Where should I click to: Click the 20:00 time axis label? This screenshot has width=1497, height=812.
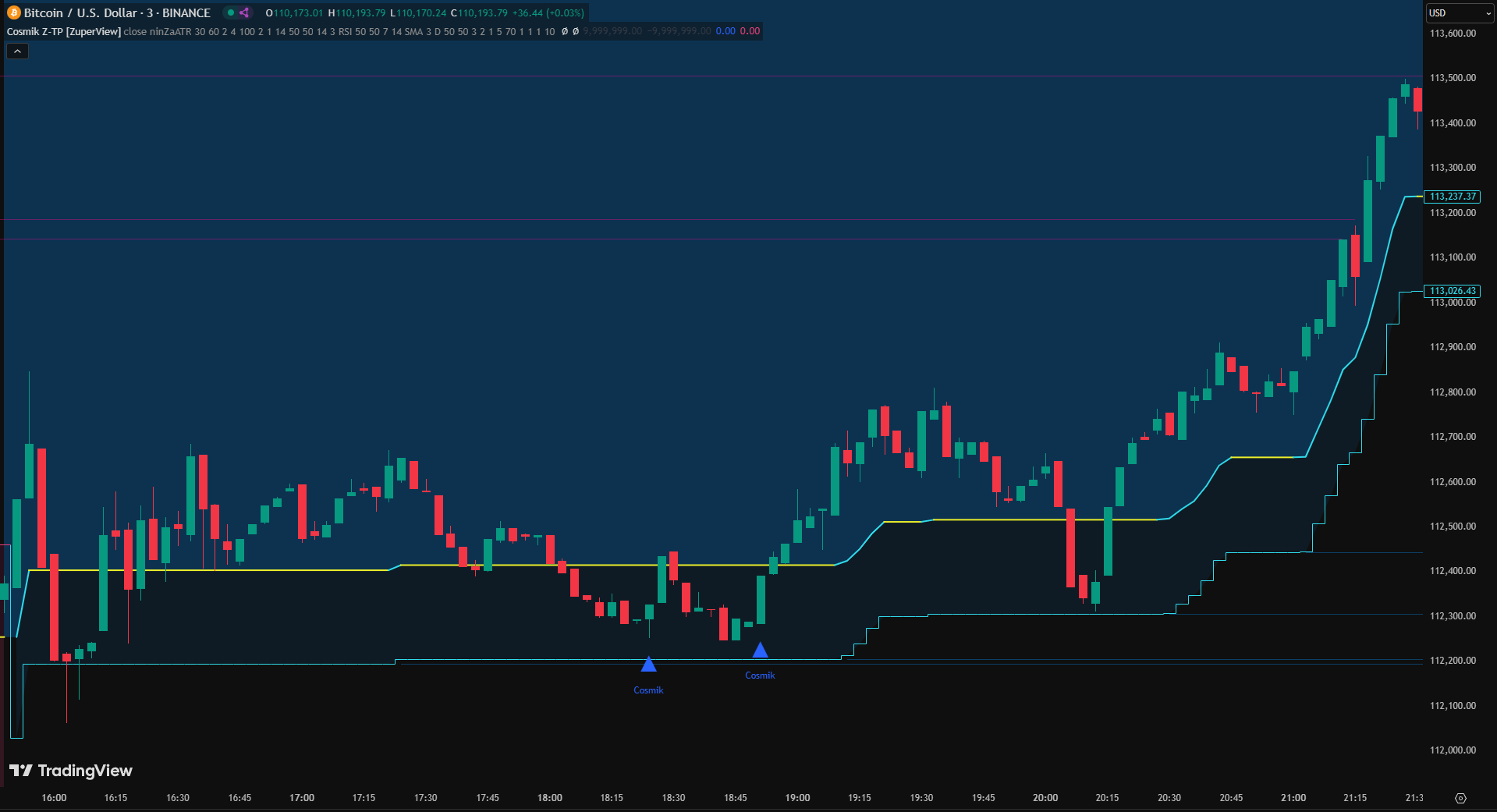click(1045, 797)
